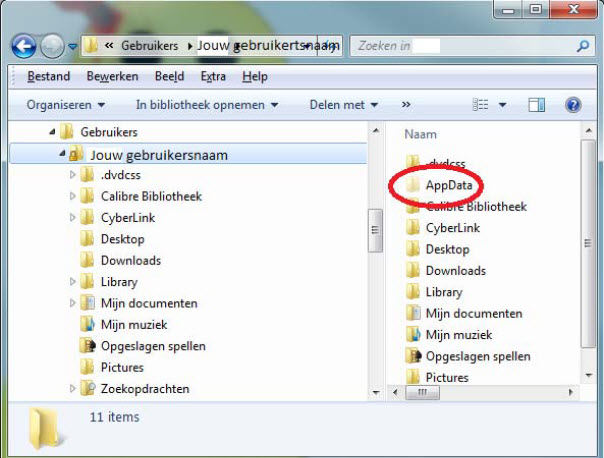Expand Zoekopdrachten in the tree

pos(72,389)
